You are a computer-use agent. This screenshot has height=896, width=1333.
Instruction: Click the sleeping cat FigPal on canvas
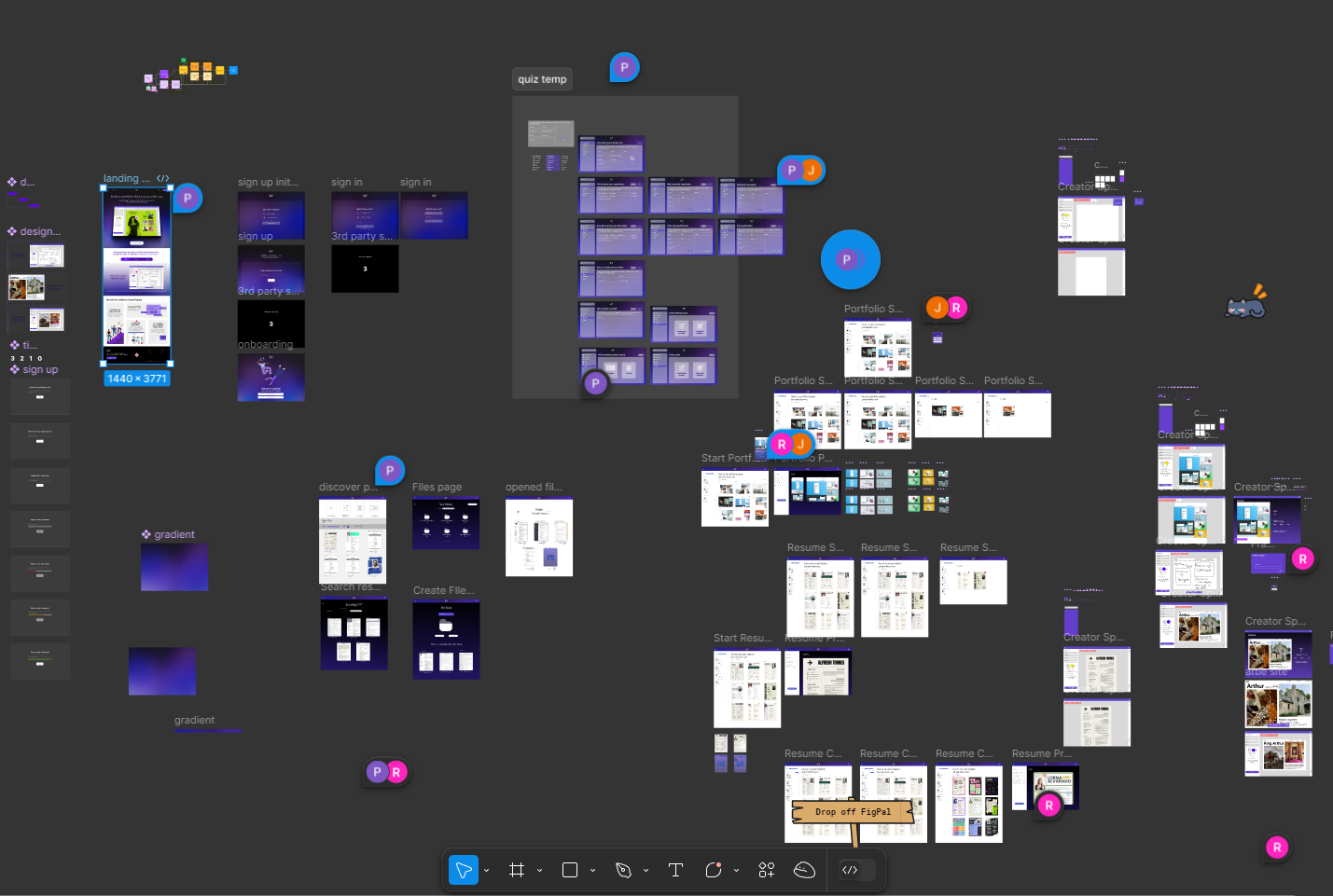click(x=1246, y=303)
